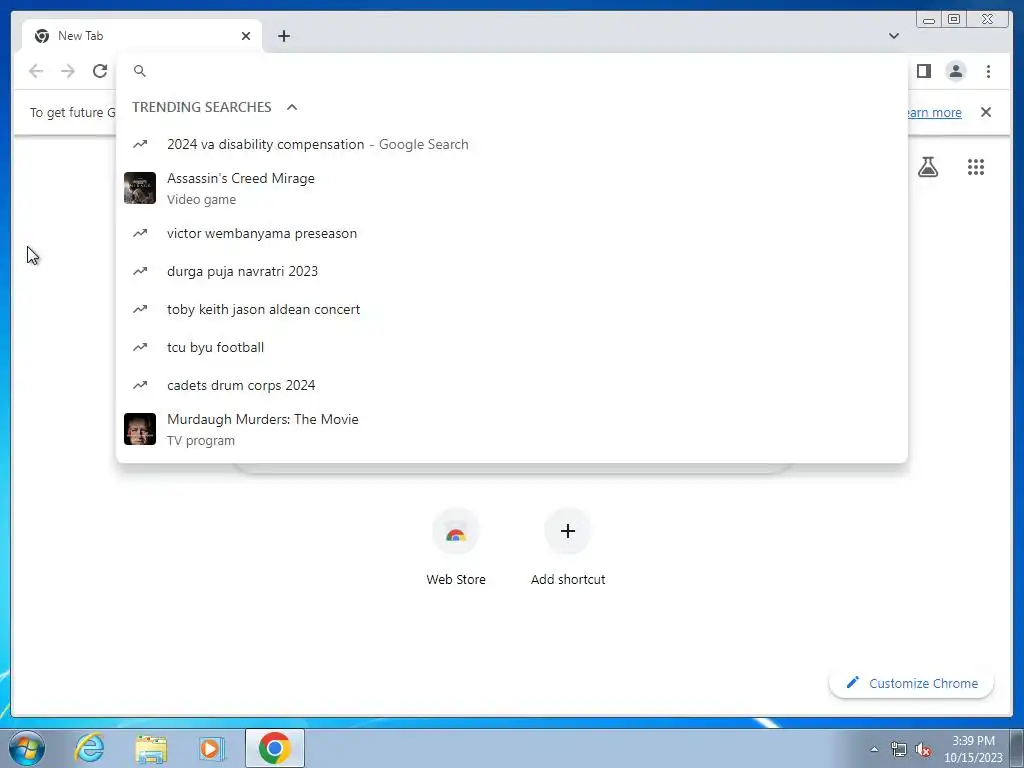Click the muted volume tray icon
Viewport: 1024px width, 768px height.
point(923,750)
